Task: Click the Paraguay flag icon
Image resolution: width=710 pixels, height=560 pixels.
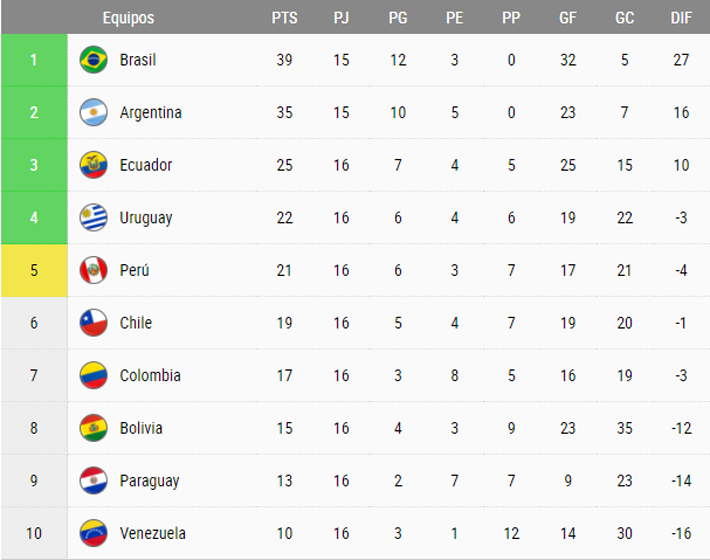Action: 93,480
